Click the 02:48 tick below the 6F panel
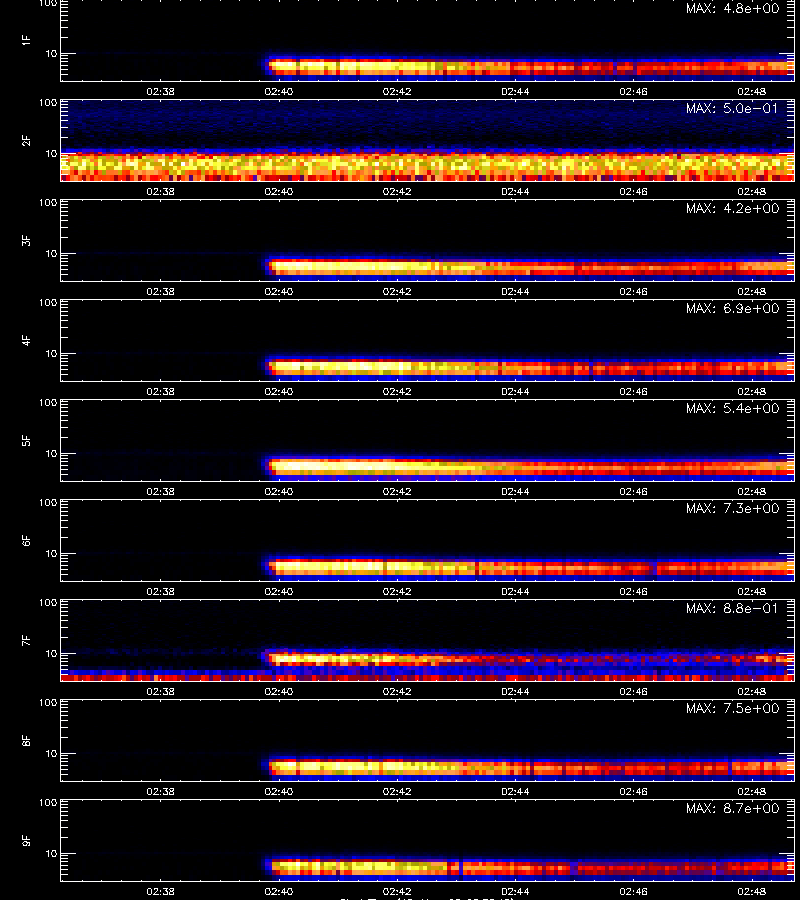 [752, 591]
